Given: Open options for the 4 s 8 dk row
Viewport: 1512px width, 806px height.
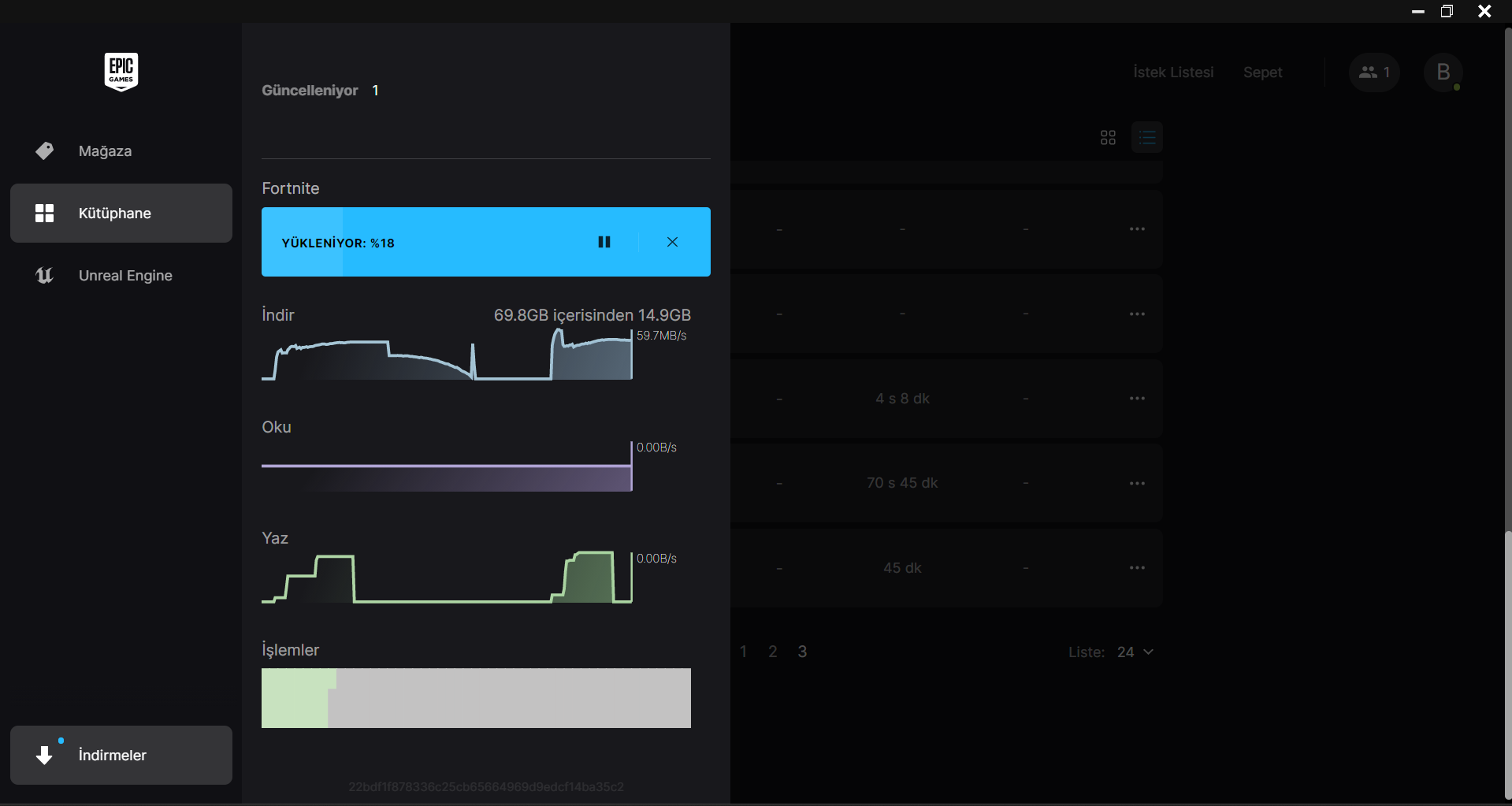Looking at the screenshot, I should [1137, 399].
